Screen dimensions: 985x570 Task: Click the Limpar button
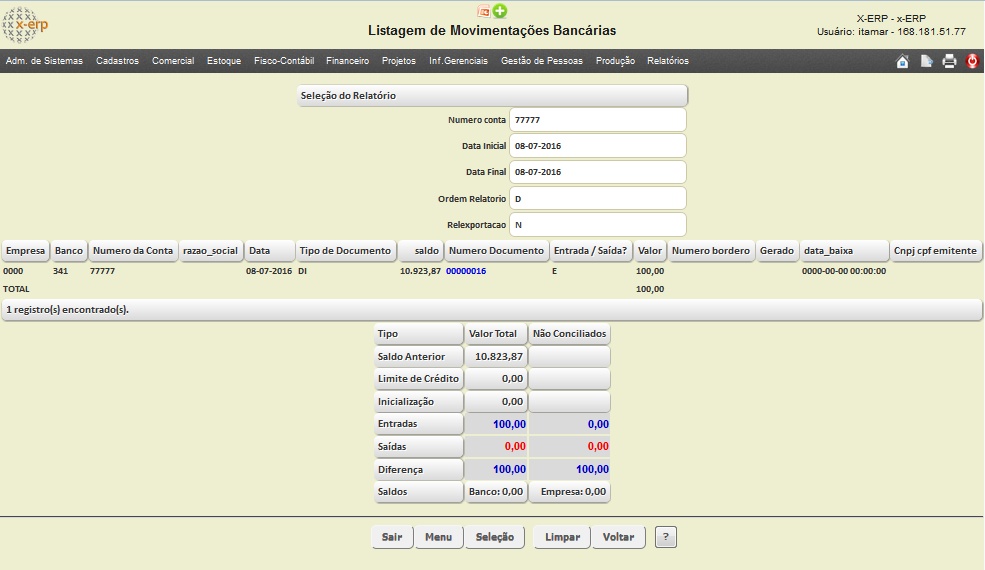[x=562, y=537]
